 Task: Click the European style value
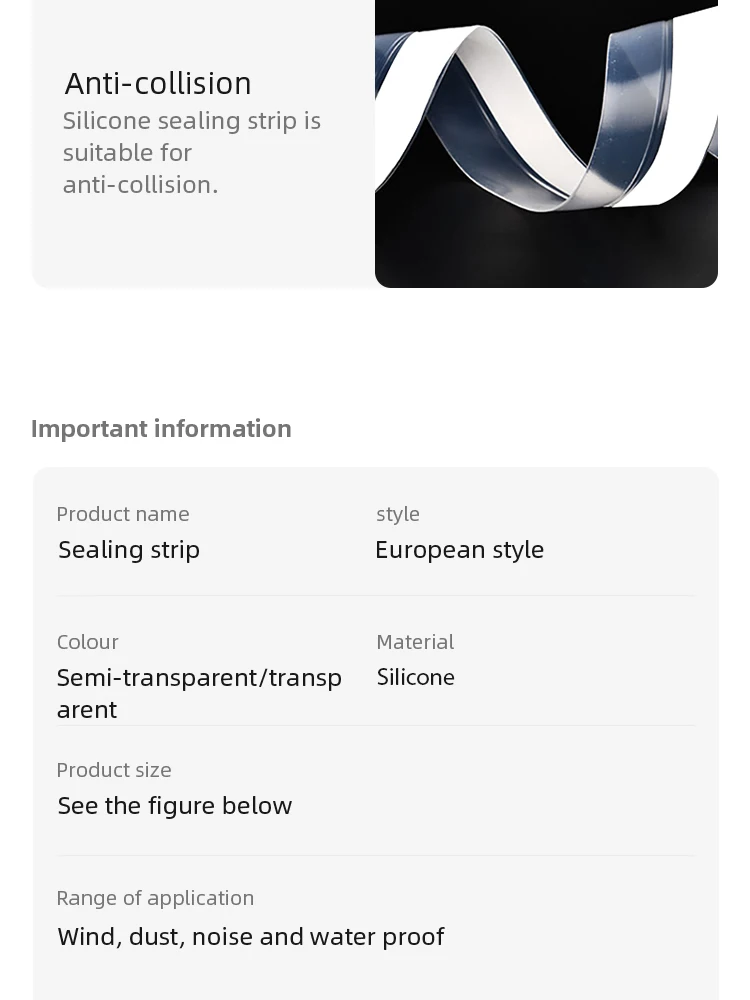coord(460,550)
